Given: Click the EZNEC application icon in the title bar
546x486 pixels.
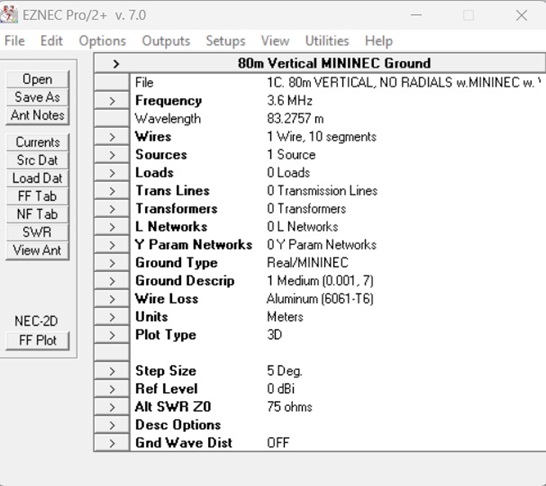Looking at the screenshot, I should point(9,15).
